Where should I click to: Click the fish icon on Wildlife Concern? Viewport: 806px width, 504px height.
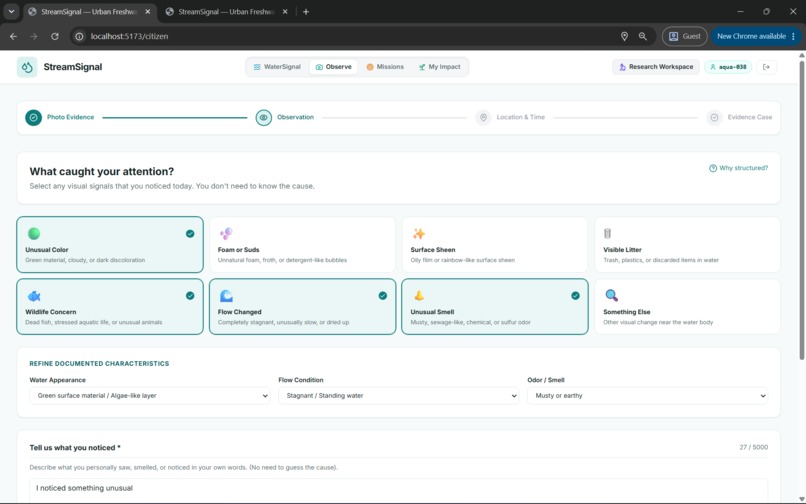pos(34,296)
